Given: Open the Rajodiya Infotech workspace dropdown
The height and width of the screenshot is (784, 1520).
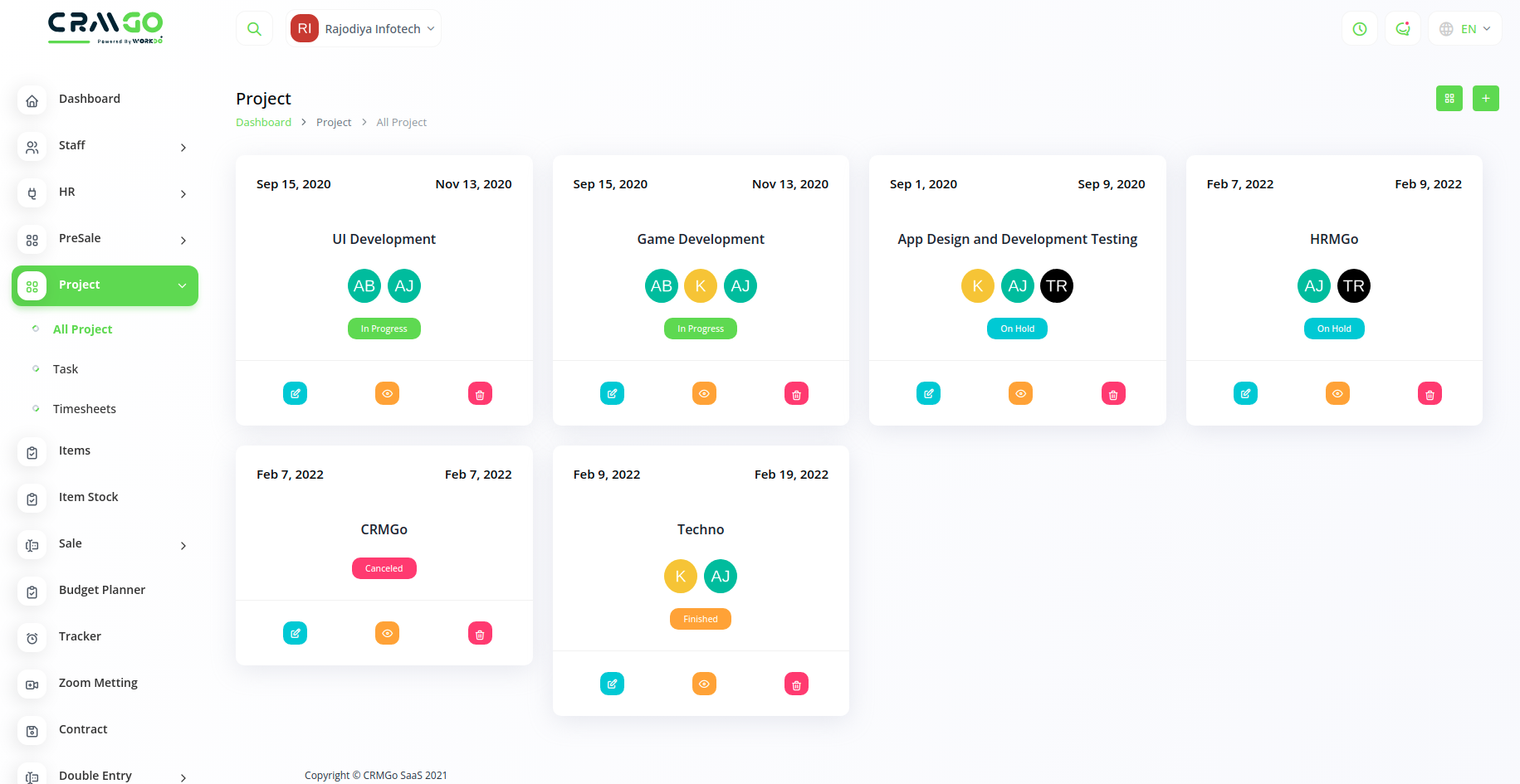Looking at the screenshot, I should pyautogui.click(x=364, y=29).
